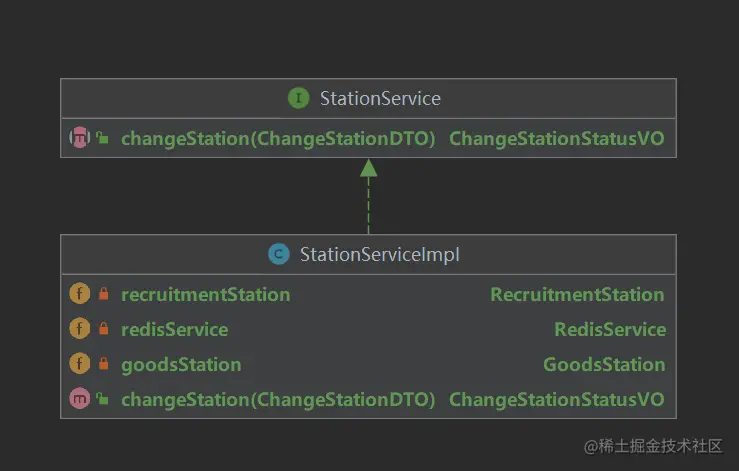Click the RedisService type label
Viewport: 739px width, 471px height.
tap(610, 329)
